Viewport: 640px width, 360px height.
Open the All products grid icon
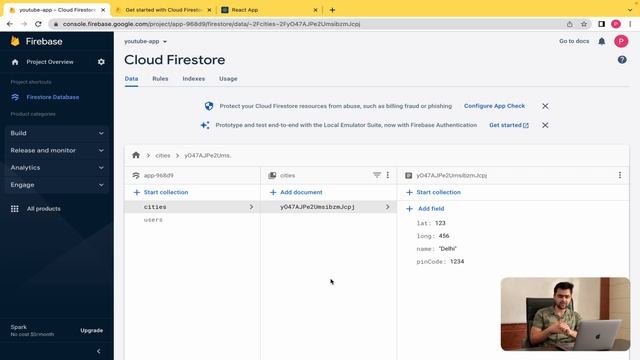(x=15, y=209)
